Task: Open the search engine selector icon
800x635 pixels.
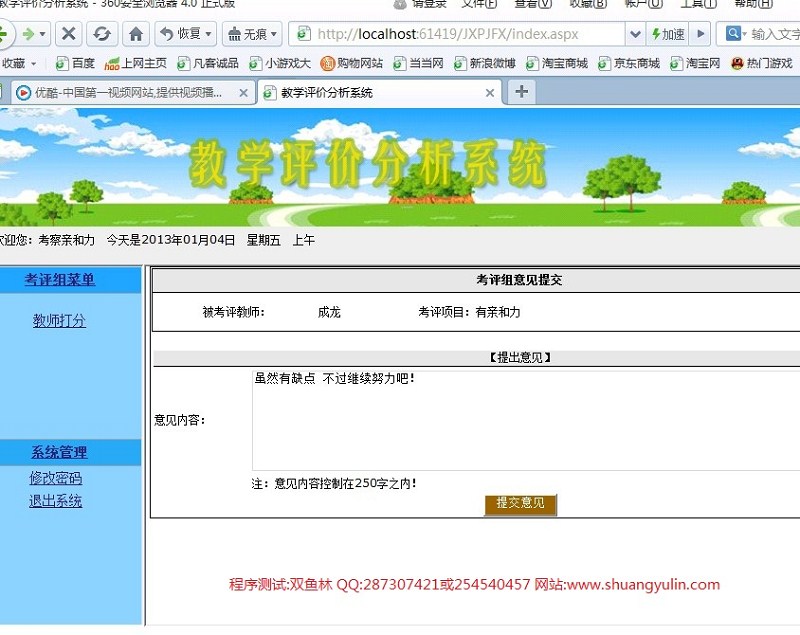Action: pyautogui.click(x=736, y=34)
